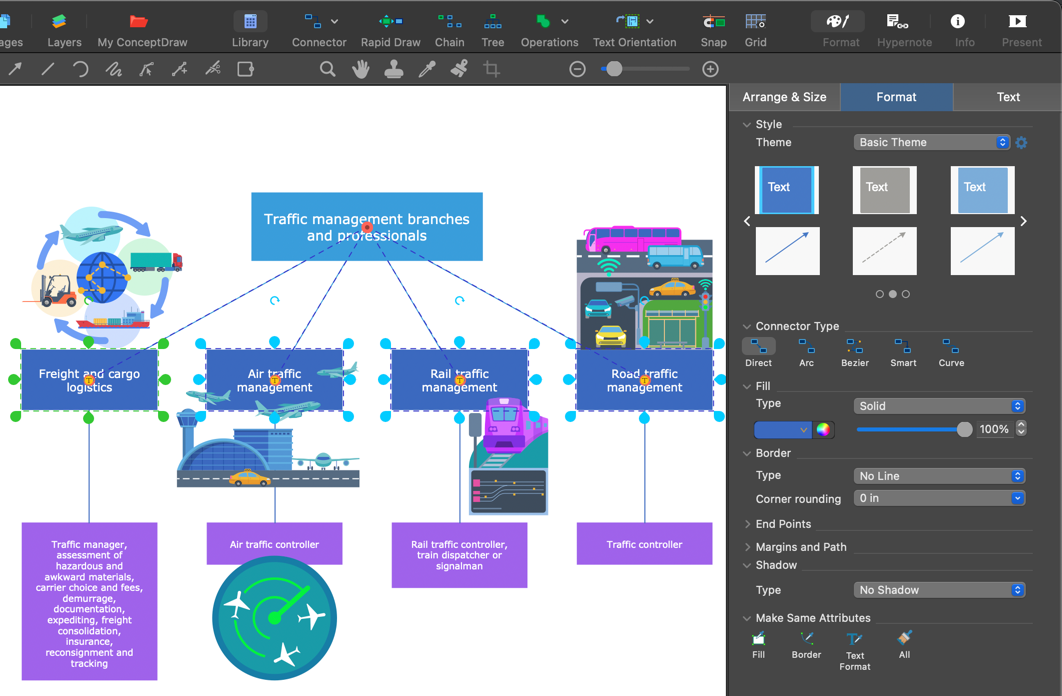Select the line drawing tool

tap(47, 69)
